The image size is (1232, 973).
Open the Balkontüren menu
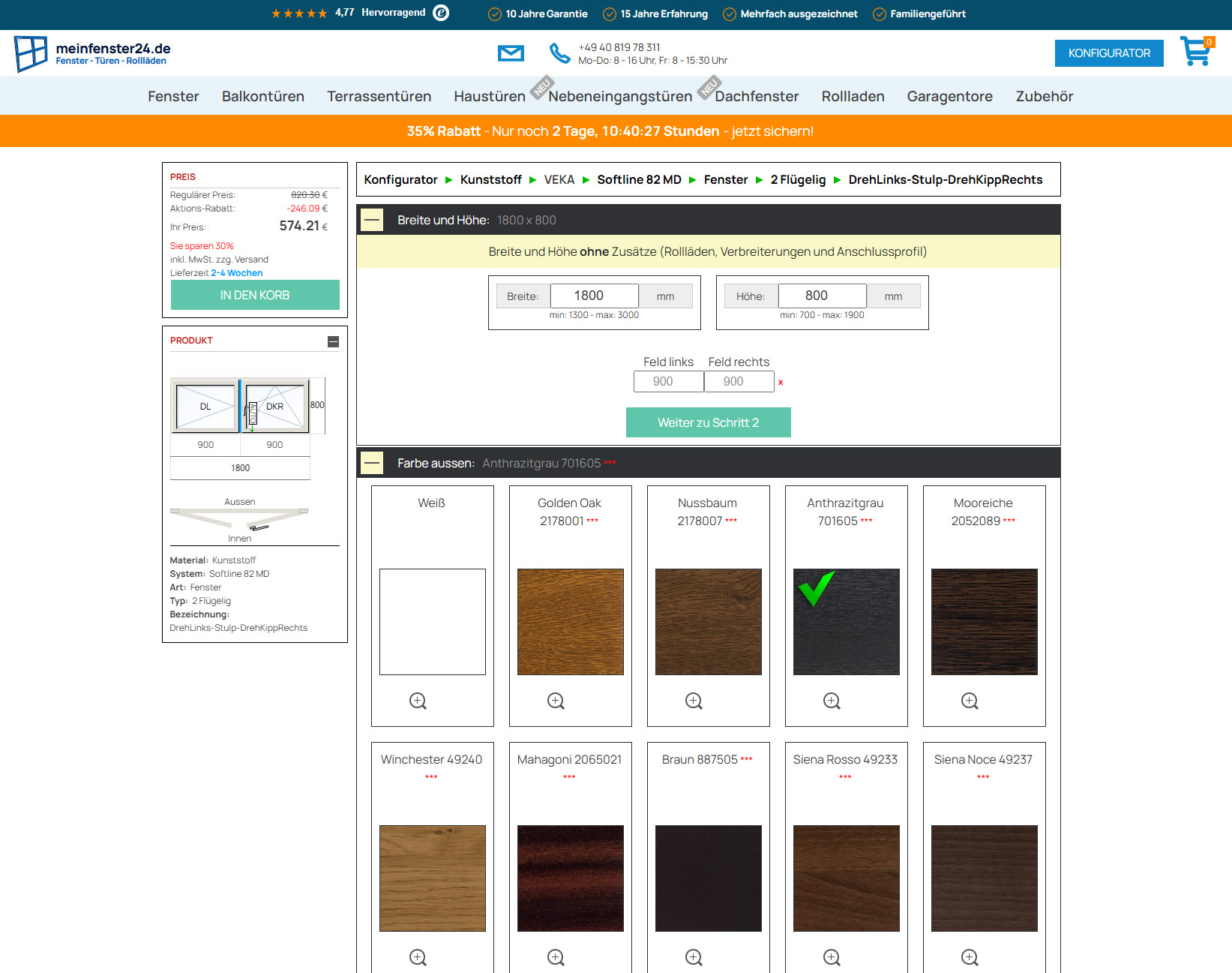click(263, 96)
